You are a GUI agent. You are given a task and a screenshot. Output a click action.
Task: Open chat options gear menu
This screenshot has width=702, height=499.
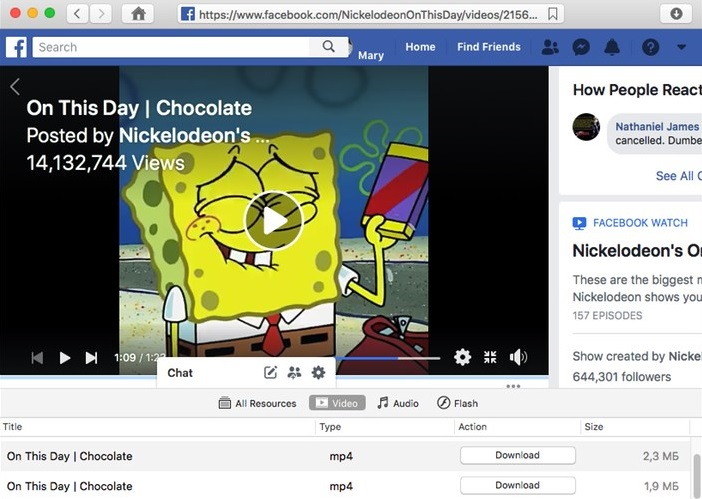tap(318, 373)
